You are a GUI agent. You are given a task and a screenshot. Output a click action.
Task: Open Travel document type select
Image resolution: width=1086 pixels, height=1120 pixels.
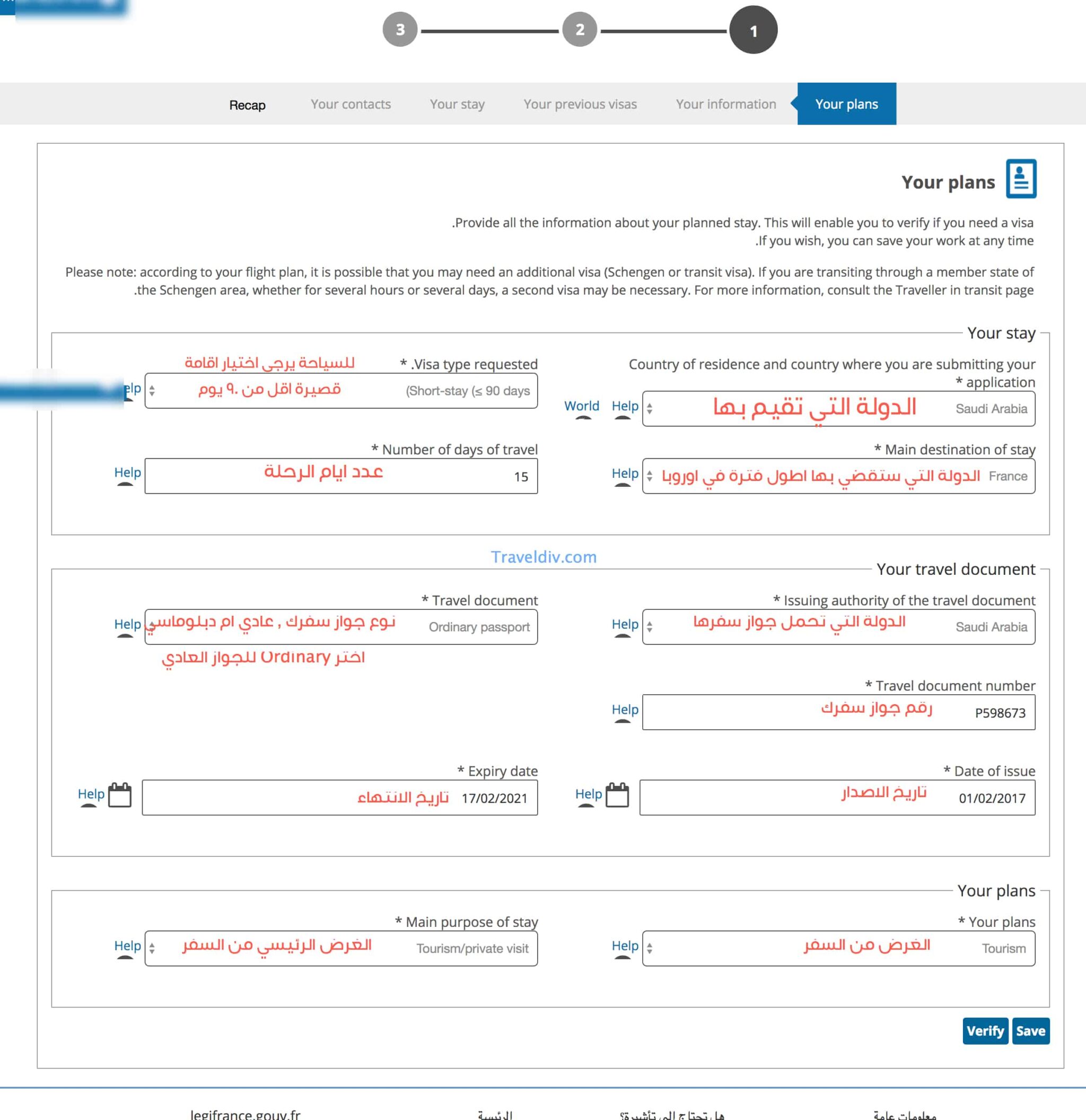[x=341, y=627]
